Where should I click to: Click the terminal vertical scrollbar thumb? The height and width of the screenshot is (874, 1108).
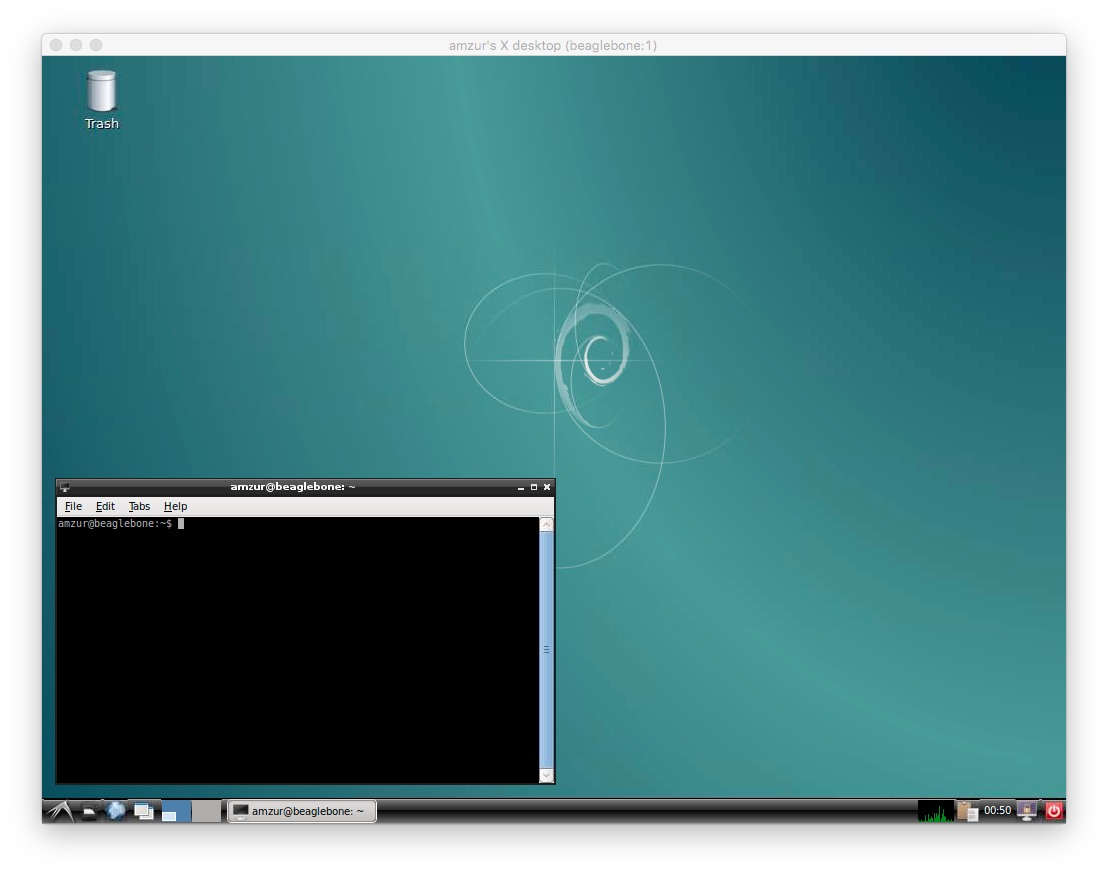point(546,650)
